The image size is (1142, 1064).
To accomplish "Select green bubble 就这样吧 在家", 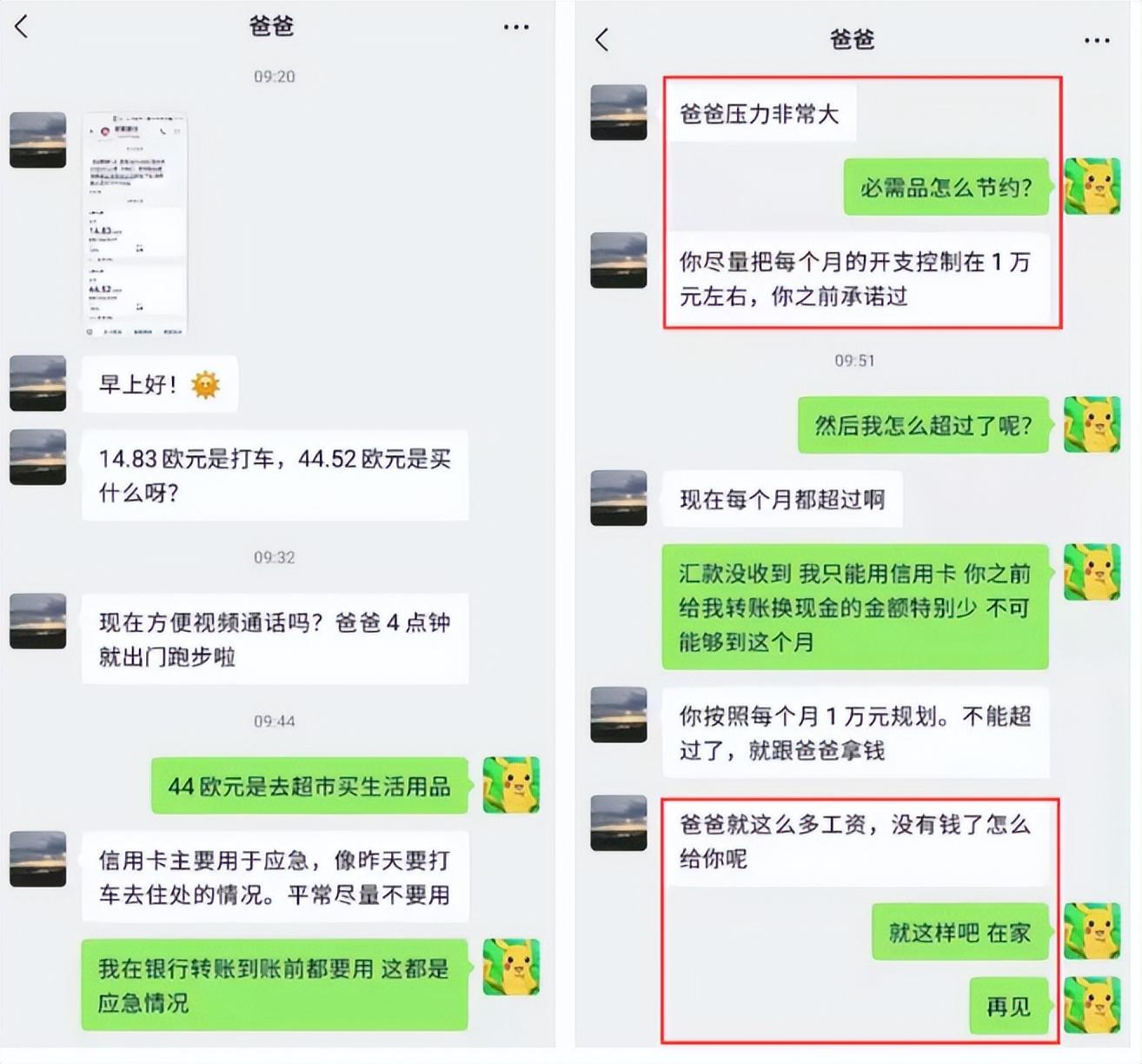I will point(961,932).
